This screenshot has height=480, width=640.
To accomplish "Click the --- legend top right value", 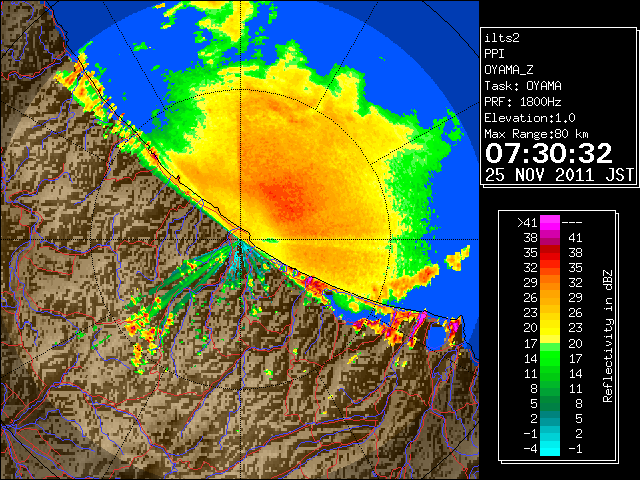I will pos(572,223).
